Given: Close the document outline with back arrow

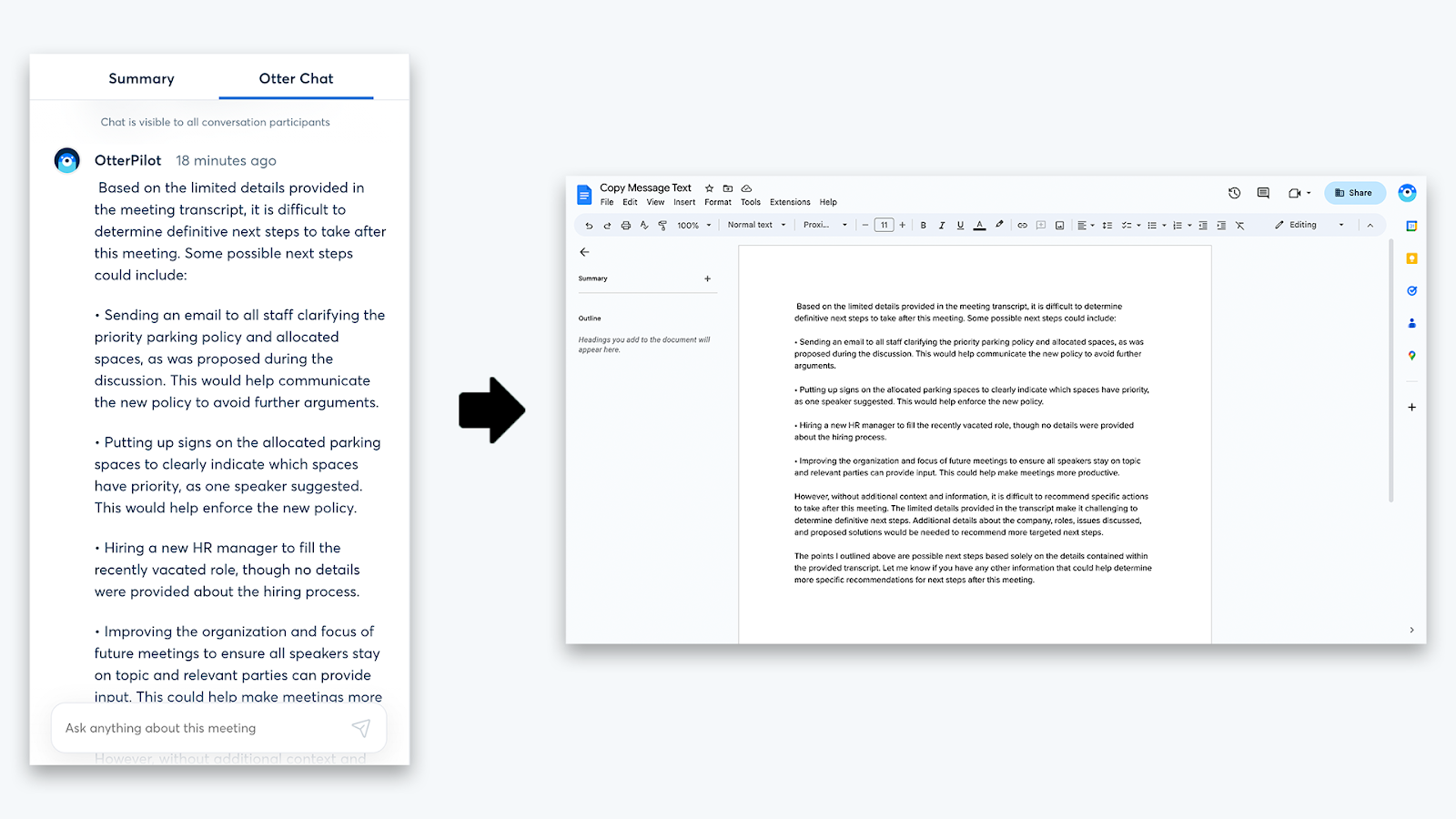Looking at the screenshot, I should pos(584,252).
